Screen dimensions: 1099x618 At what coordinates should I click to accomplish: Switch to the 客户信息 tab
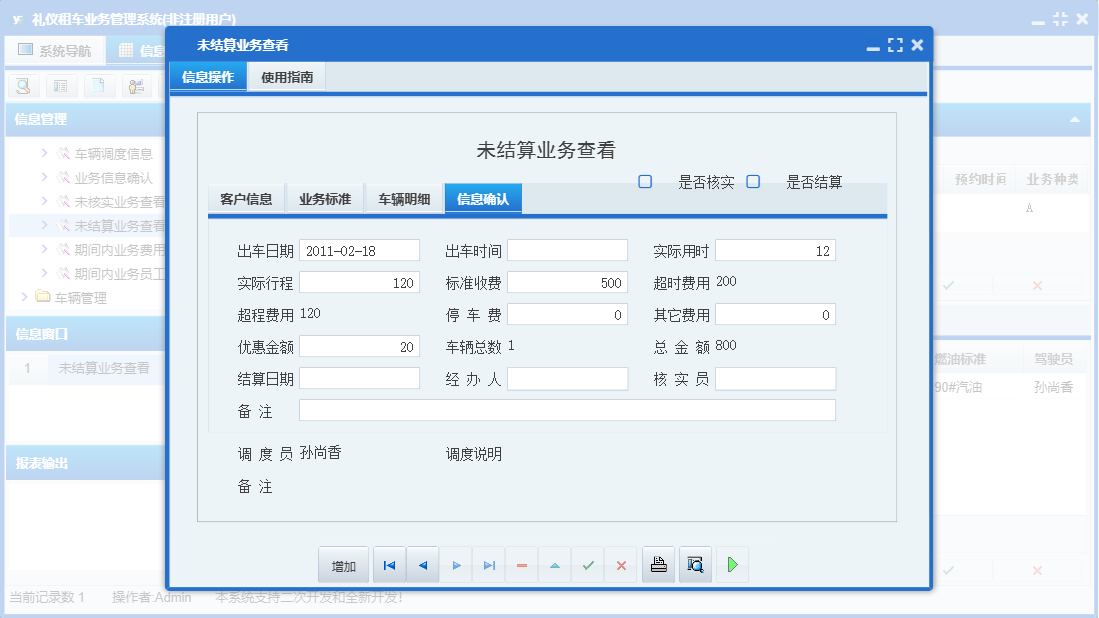(x=248, y=198)
